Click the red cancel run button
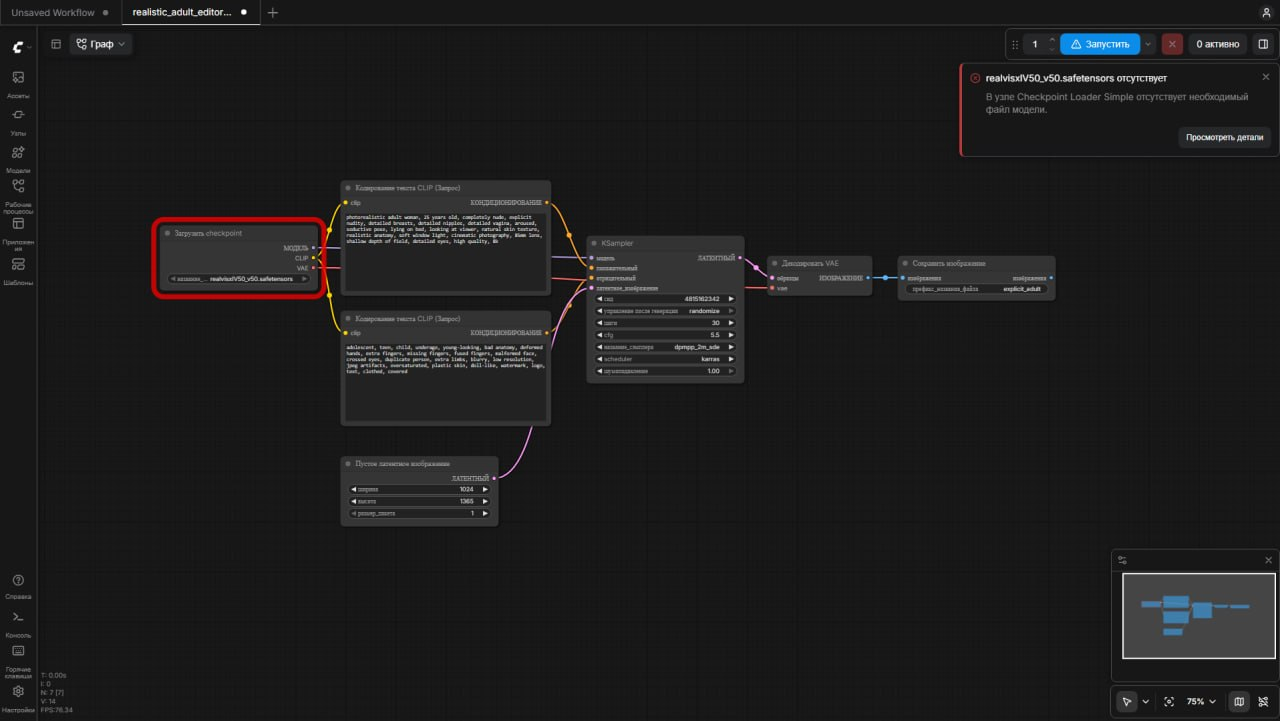The image size is (1280, 721). (x=1173, y=44)
